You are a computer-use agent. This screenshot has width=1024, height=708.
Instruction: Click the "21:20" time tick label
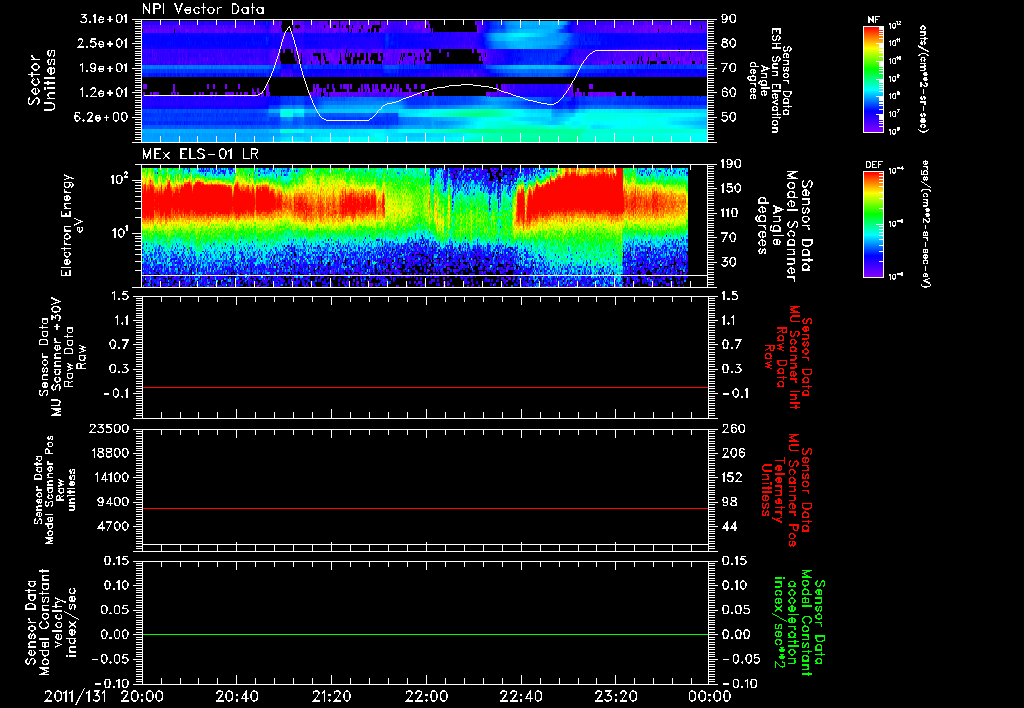pyautogui.click(x=331, y=696)
